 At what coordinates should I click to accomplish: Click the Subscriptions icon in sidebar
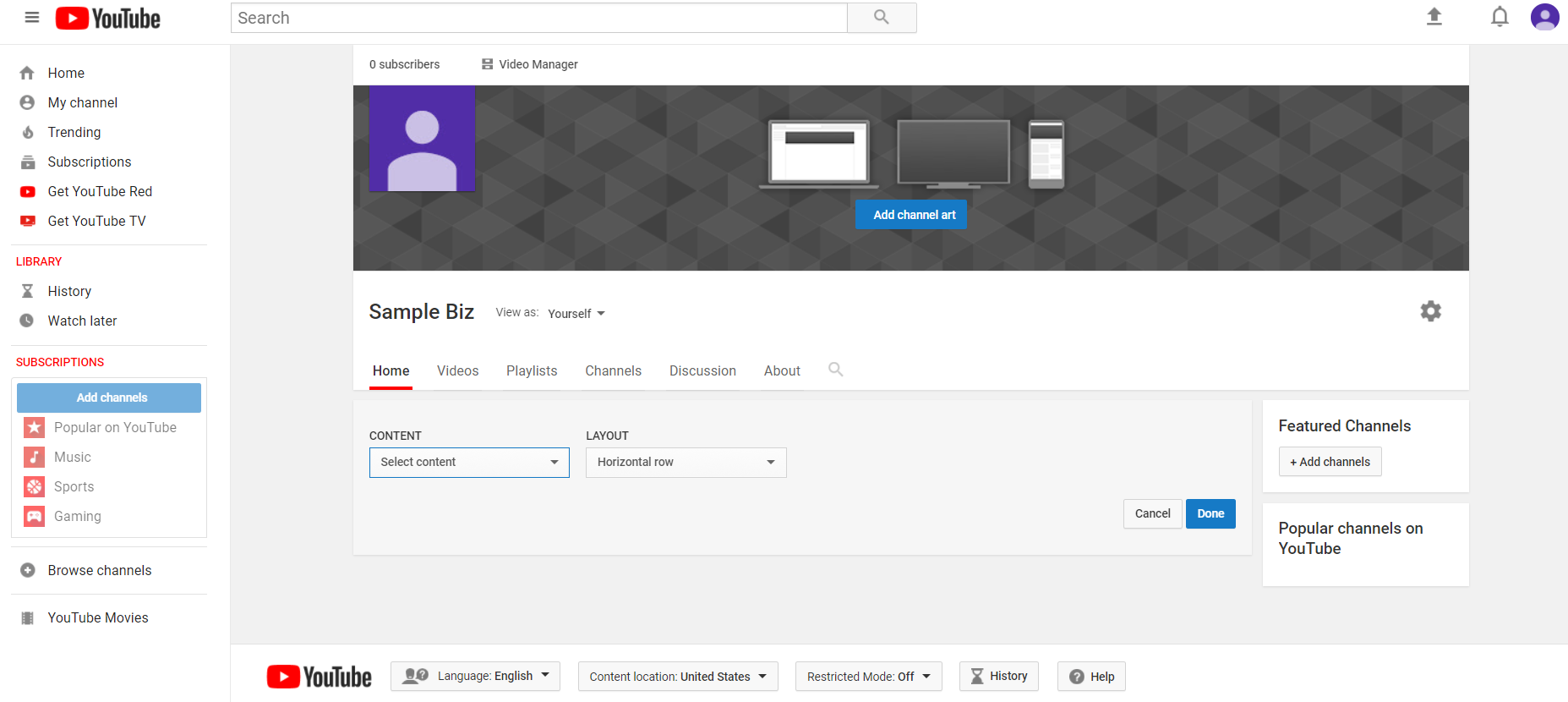(28, 162)
